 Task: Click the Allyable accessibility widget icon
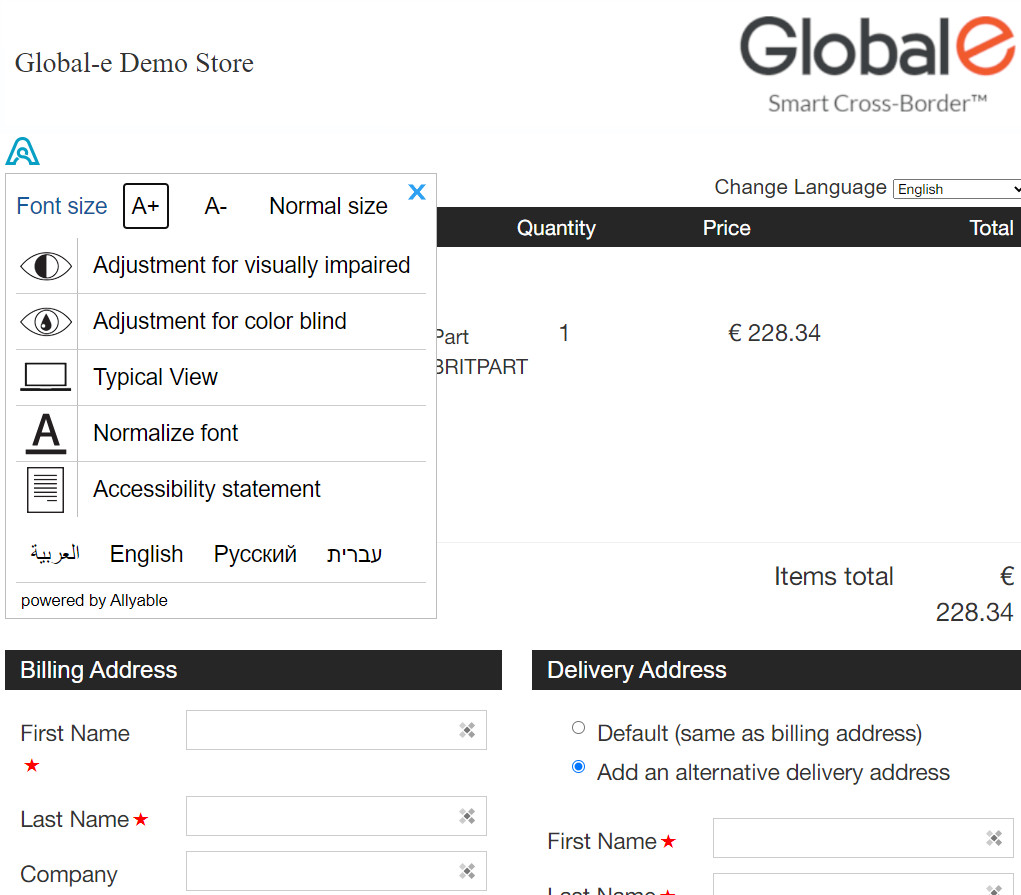(22, 151)
